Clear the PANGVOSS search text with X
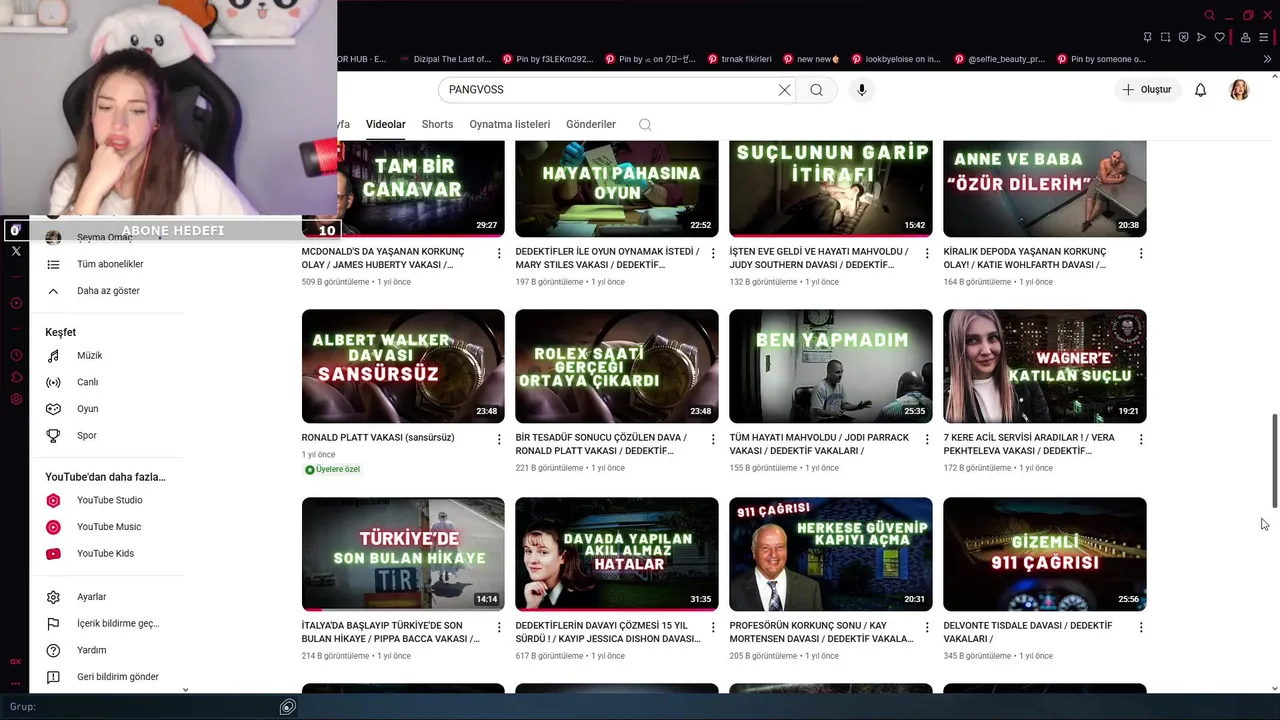Viewport: 1280px width, 720px height. click(x=785, y=90)
